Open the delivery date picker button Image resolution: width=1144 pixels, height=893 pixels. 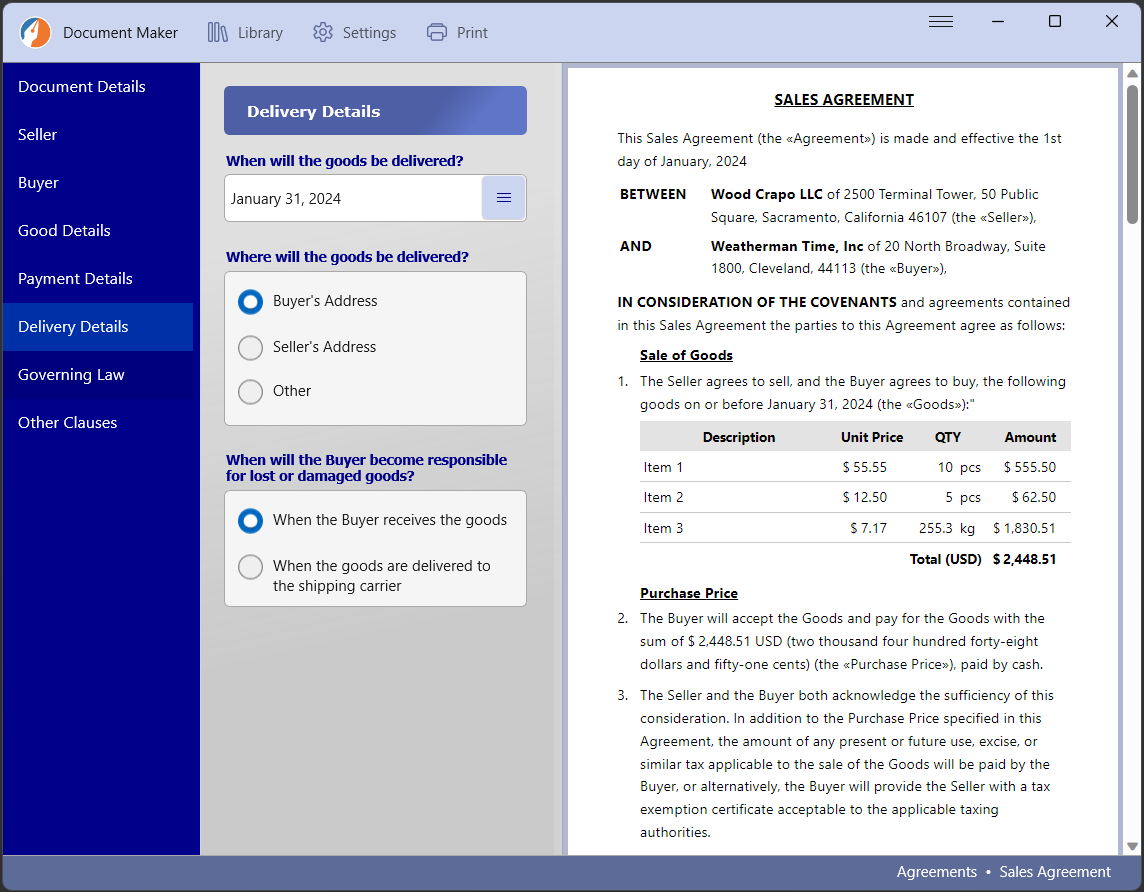tap(503, 198)
